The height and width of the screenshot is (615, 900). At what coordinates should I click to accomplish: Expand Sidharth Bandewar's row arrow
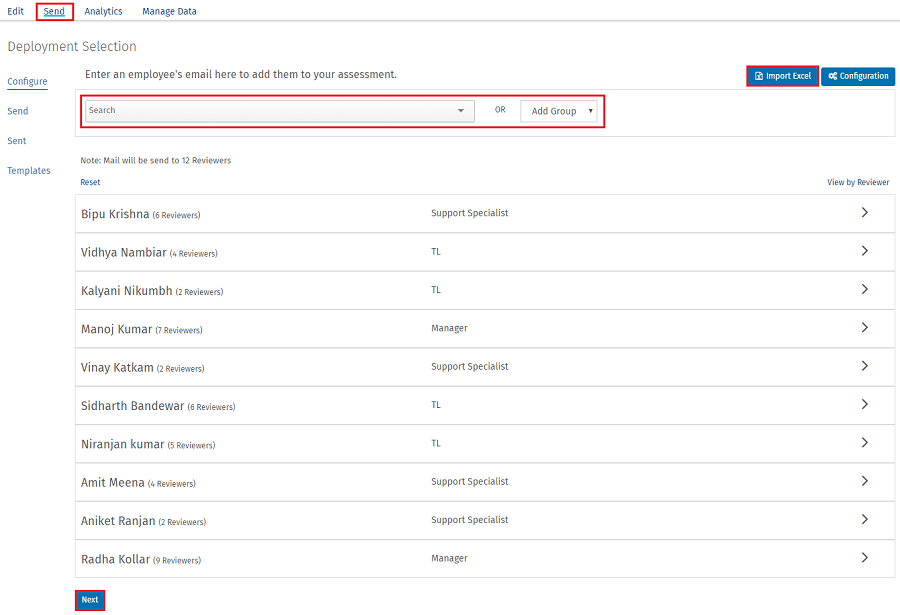pos(864,405)
